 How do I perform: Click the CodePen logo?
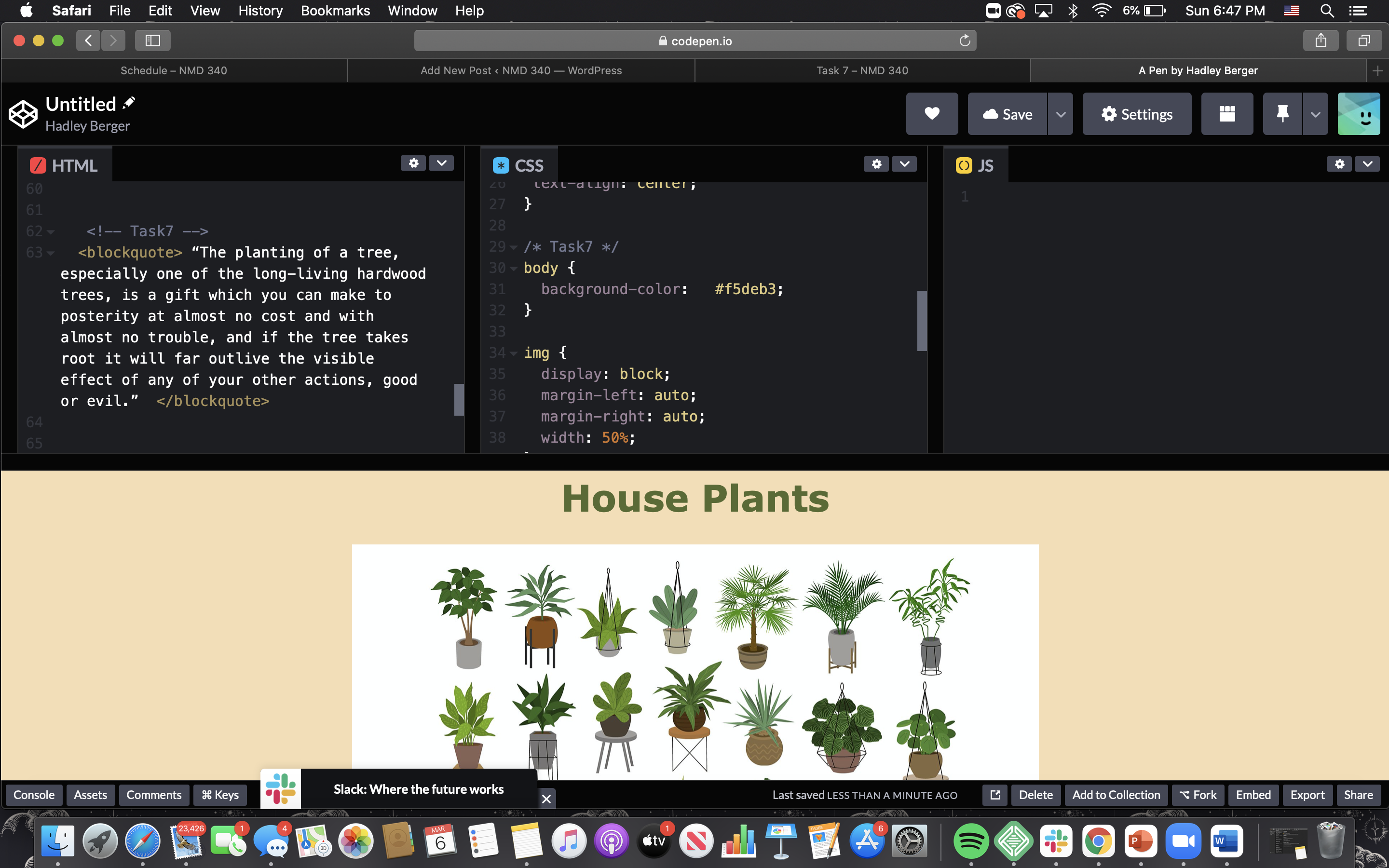coord(23,114)
